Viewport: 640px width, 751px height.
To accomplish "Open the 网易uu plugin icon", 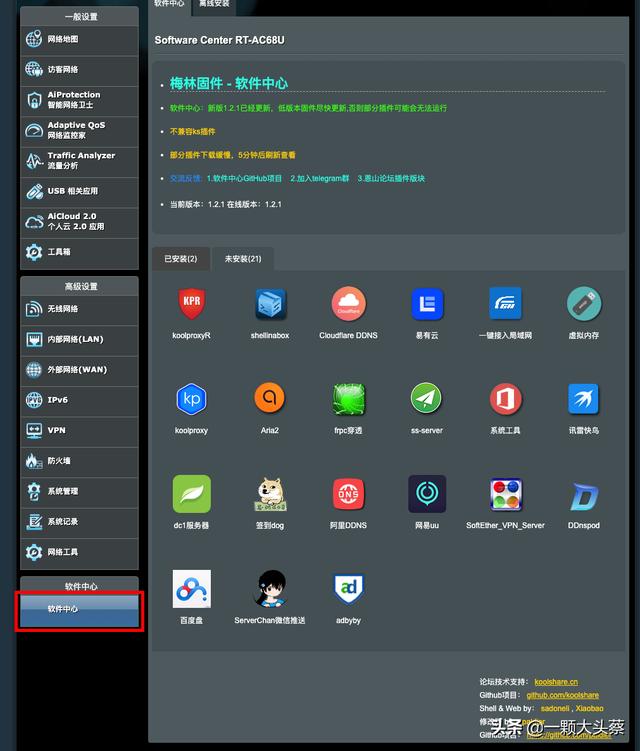I will 427,494.
